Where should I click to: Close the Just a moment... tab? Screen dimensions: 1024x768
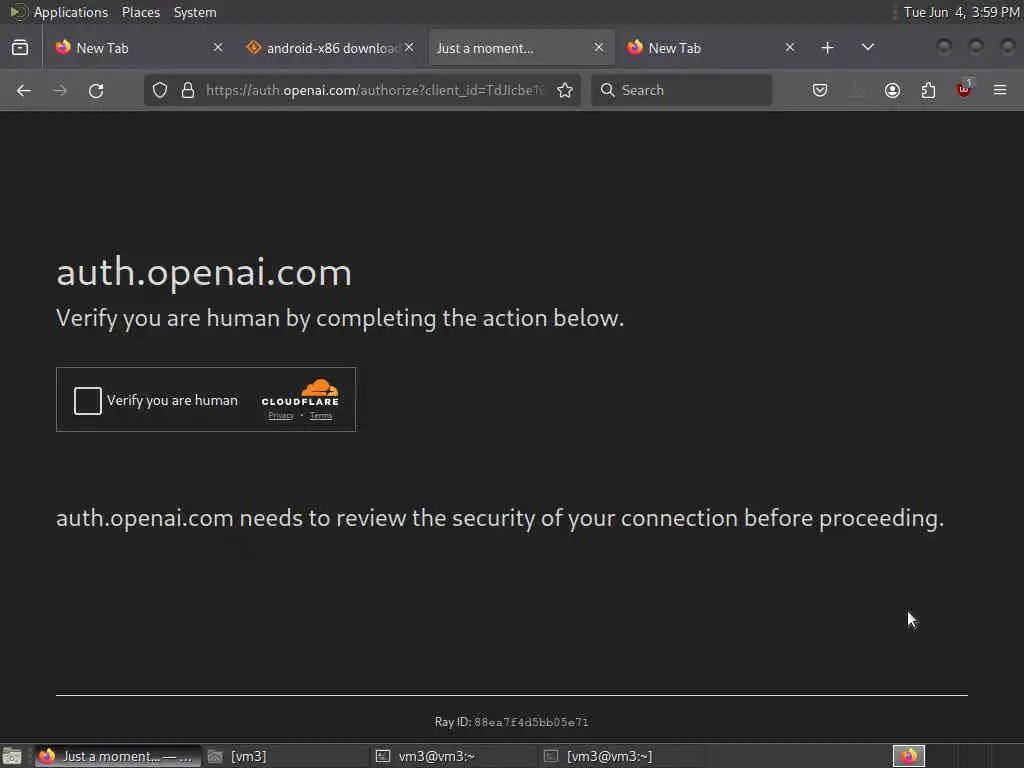click(599, 48)
